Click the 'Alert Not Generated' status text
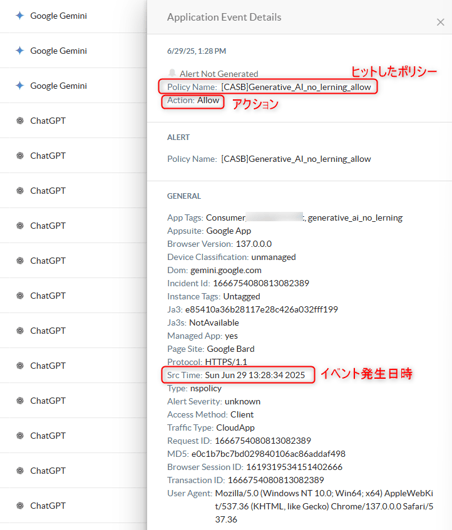The height and width of the screenshot is (530, 452). pyautogui.click(x=219, y=74)
